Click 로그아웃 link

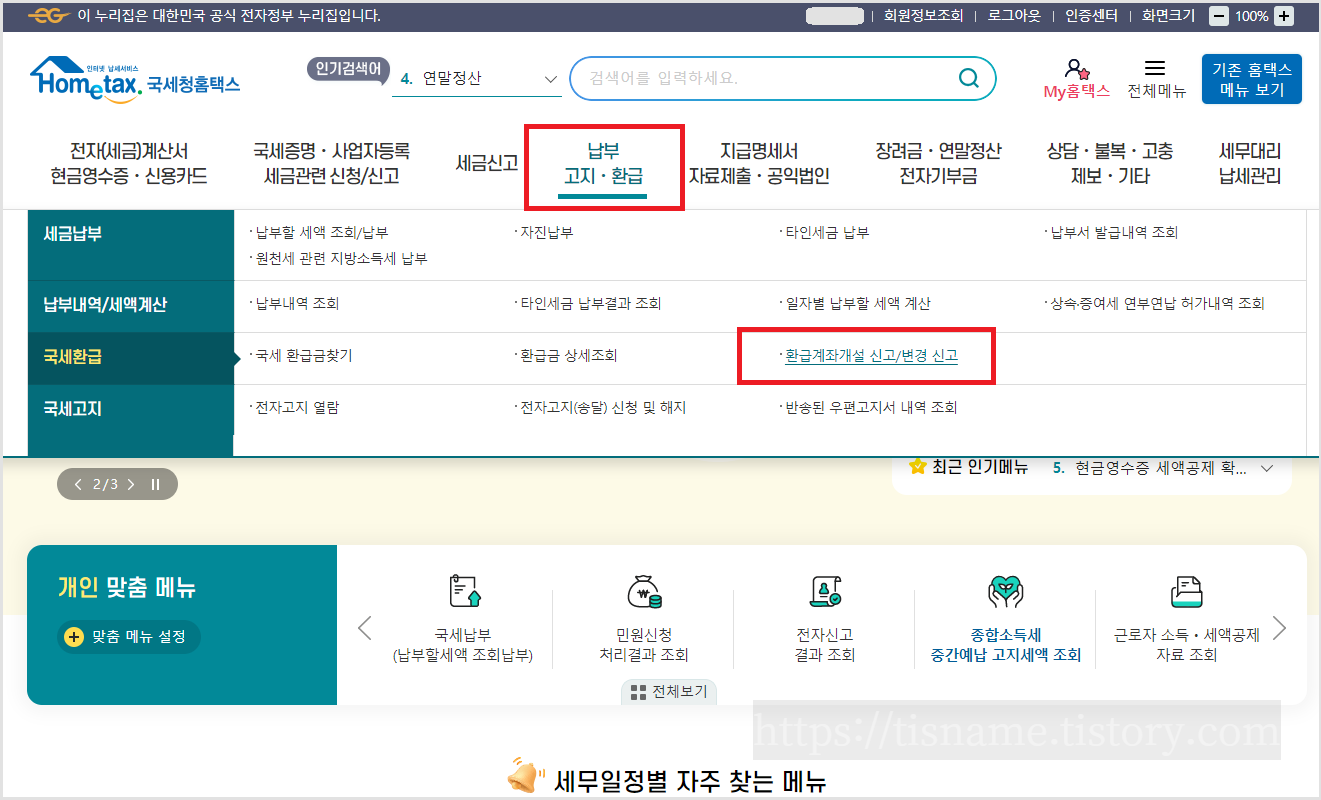click(1014, 16)
